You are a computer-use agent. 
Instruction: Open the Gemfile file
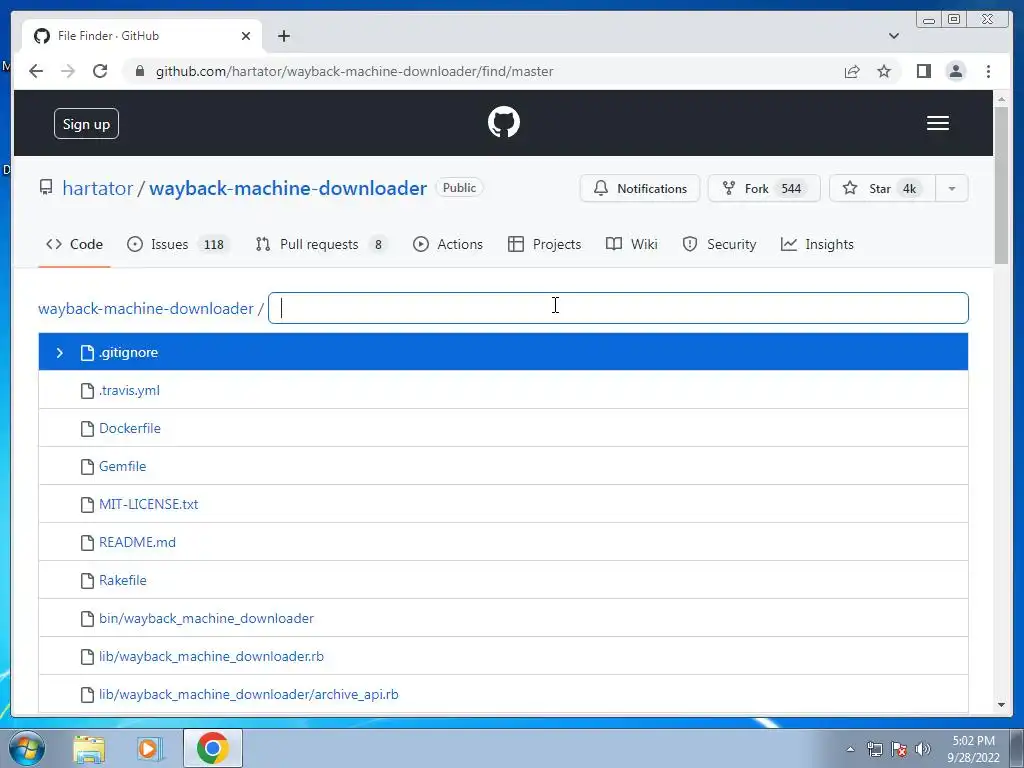tap(123, 466)
